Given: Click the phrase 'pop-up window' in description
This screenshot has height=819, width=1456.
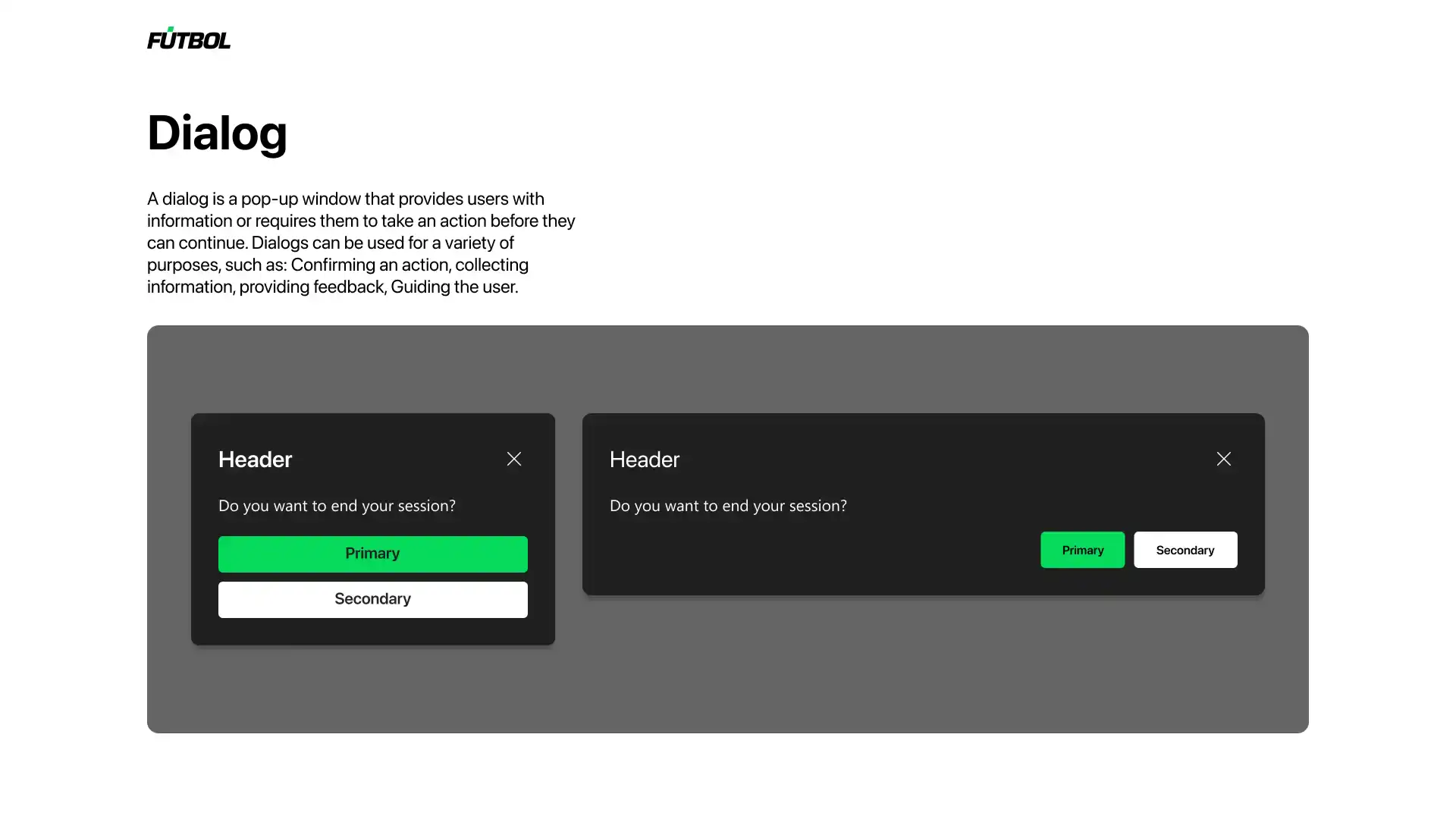Looking at the screenshot, I should pos(300,199).
